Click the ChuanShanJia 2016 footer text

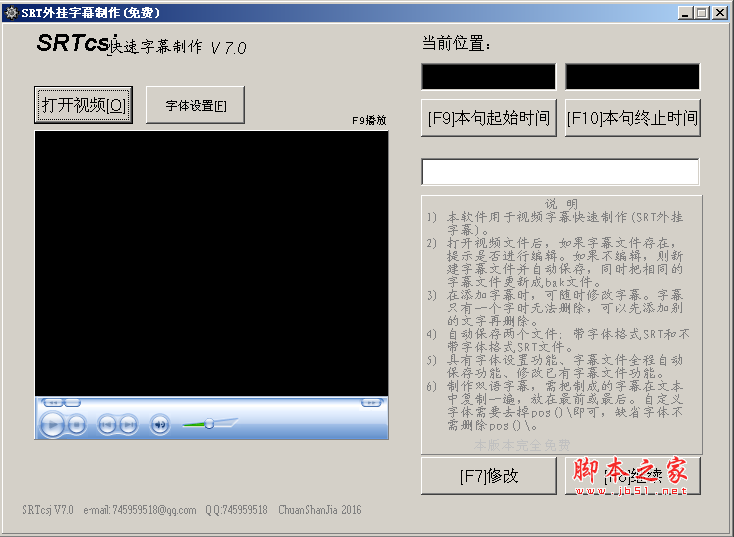320,510
